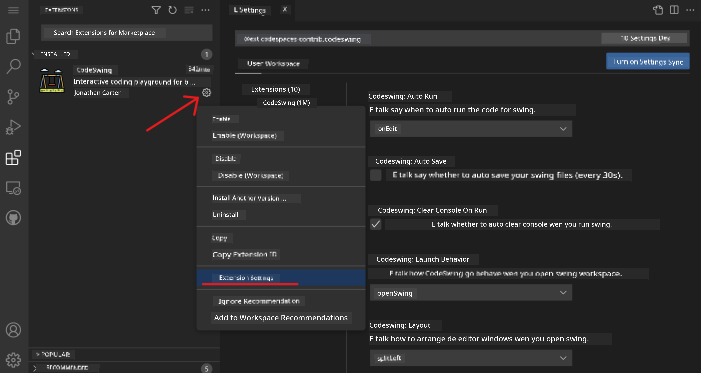Open the Remote Explorer view
The height and width of the screenshot is (373, 701).
(x=13, y=188)
